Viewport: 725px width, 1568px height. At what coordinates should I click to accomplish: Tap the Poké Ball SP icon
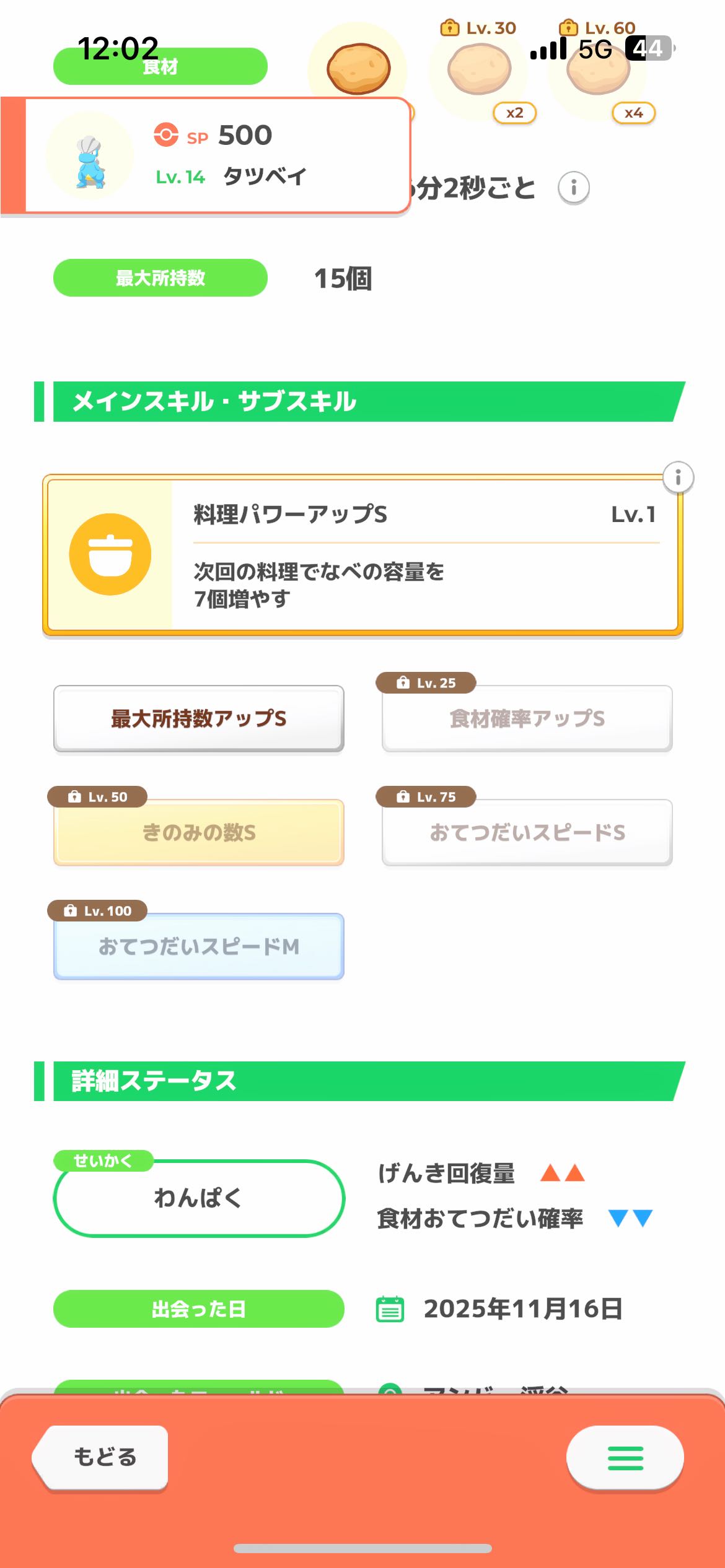point(166,134)
